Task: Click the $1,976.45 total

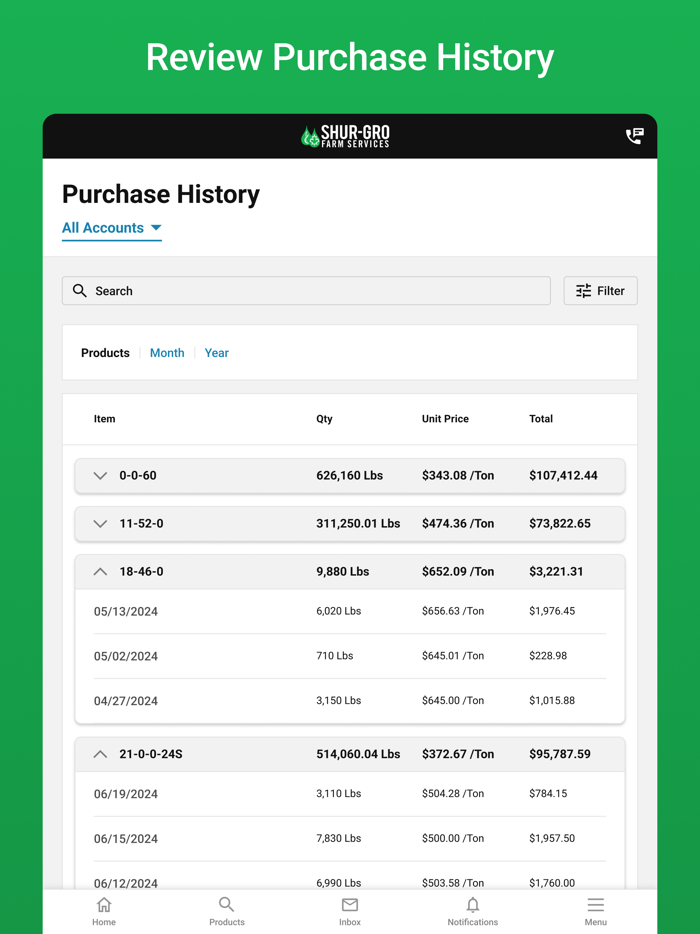Action: coord(552,611)
